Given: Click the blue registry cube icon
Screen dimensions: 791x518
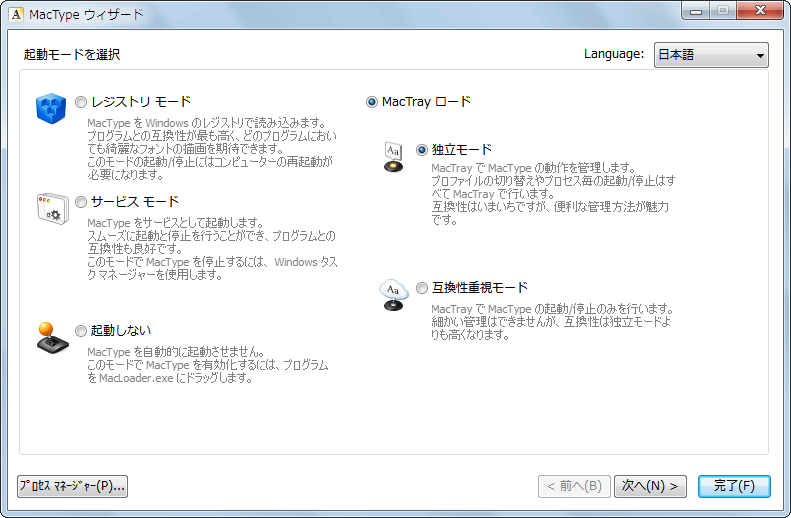Looking at the screenshot, I should point(51,108).
